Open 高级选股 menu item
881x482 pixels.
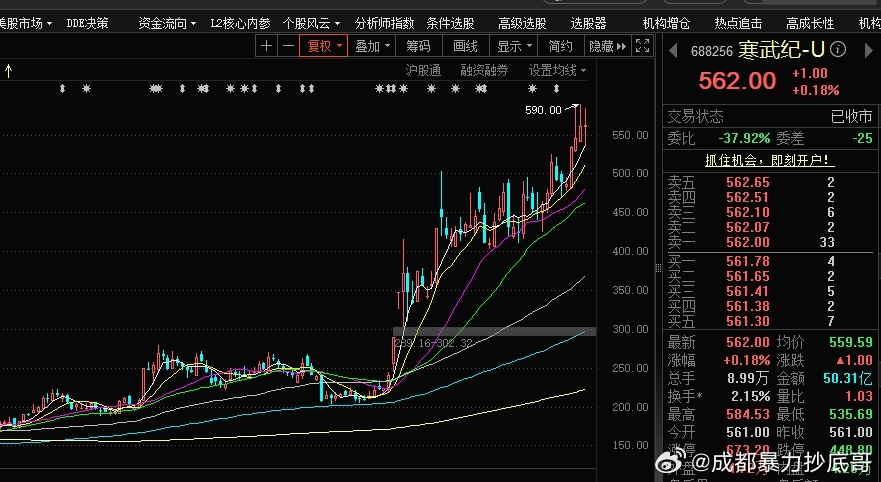tap(522, 23)
